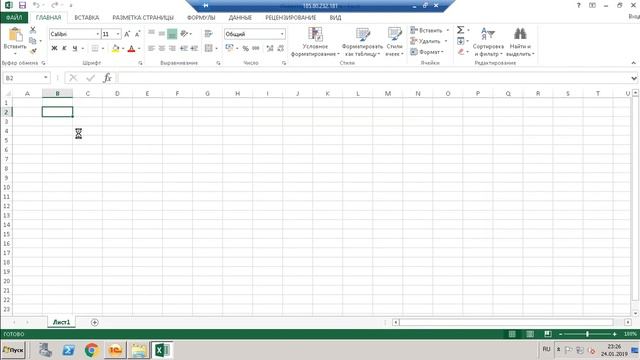This screenshot has height=360, width=640.
Task: Click the decrease font size icon
Action: coord(138,34)
